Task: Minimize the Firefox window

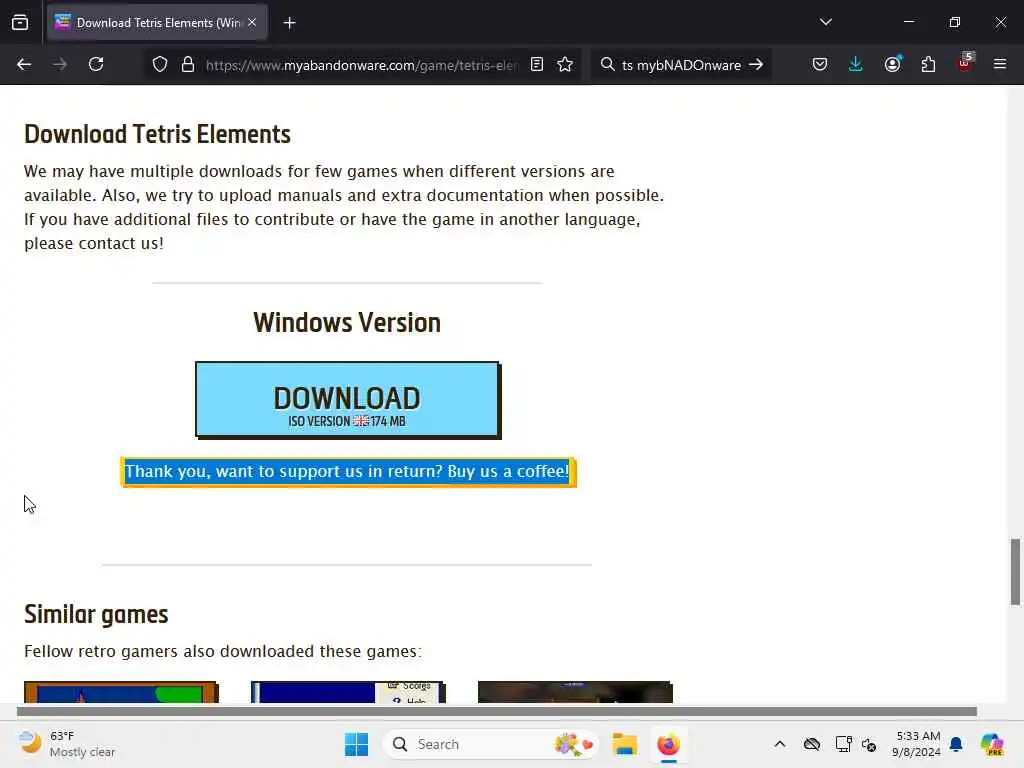Action: 908,22
